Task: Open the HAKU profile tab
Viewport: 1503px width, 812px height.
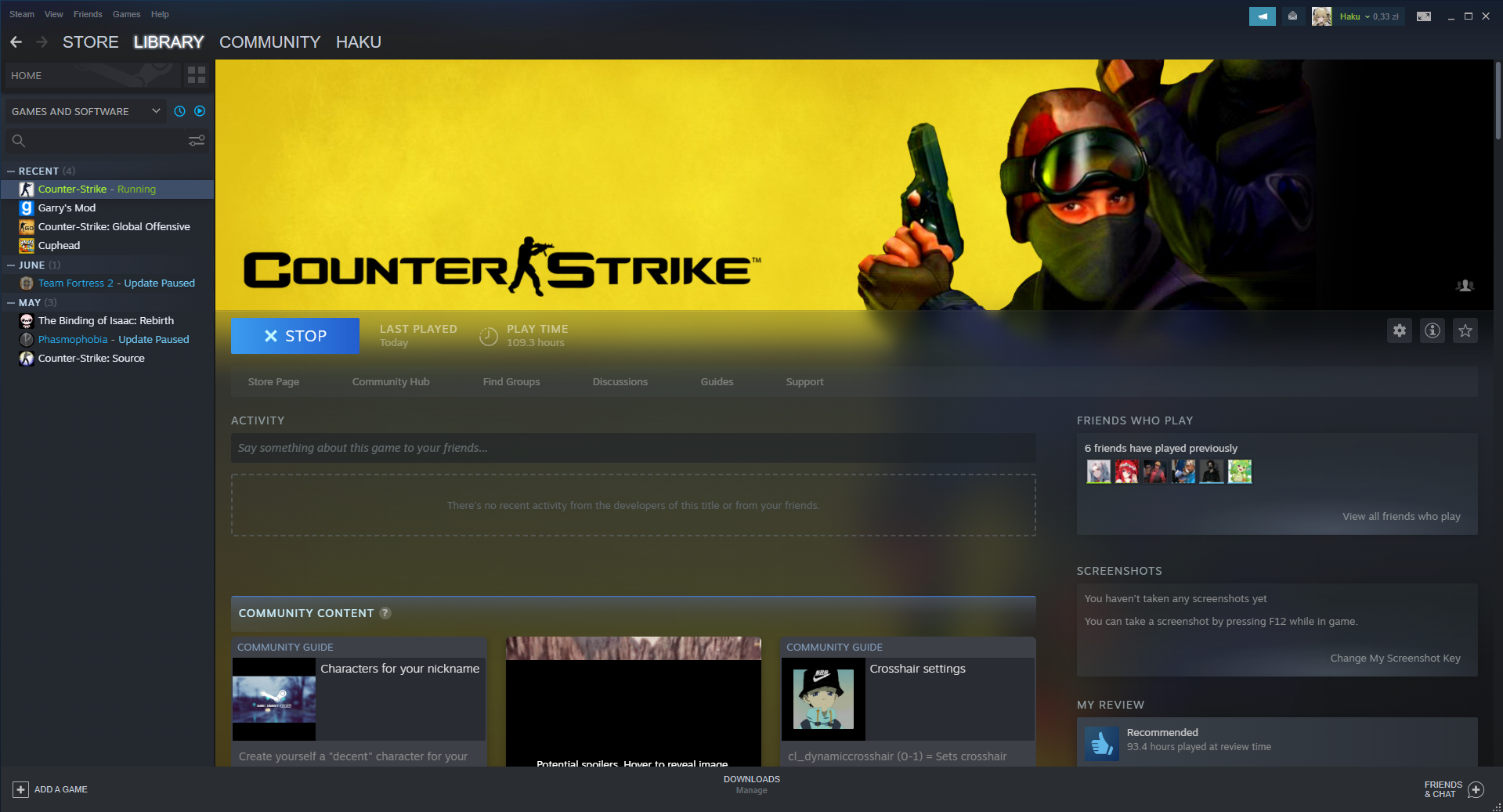Action: pos(359,42)
